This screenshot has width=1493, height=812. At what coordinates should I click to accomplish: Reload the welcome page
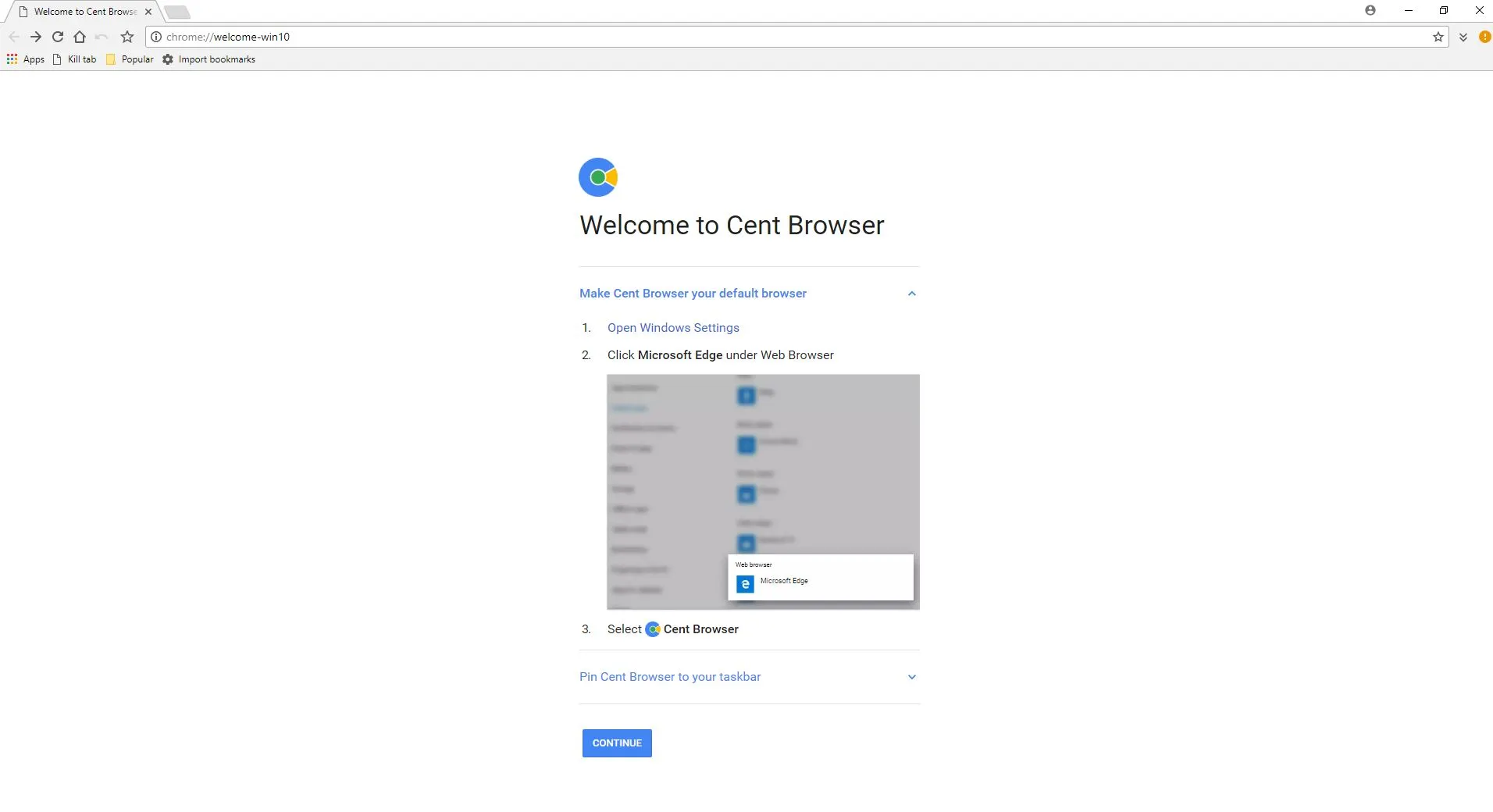coord(58,37)
